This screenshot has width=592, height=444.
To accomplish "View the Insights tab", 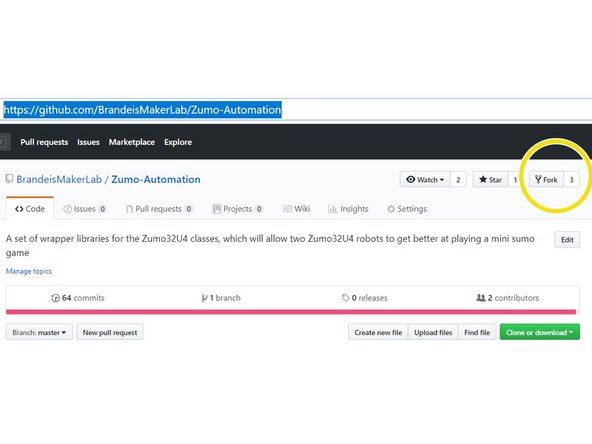I will point(348,209).
